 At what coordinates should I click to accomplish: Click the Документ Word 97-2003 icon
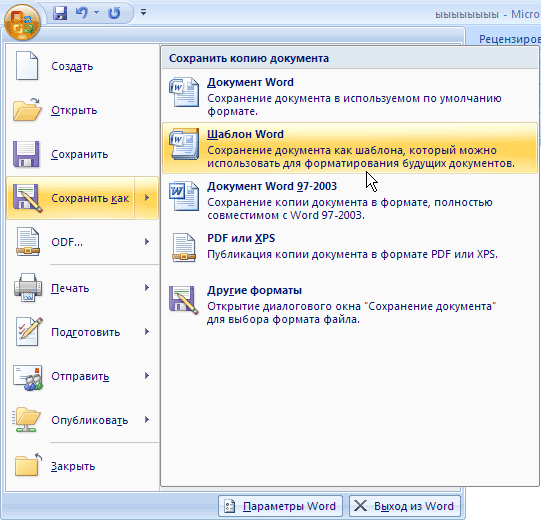(184, 196)
